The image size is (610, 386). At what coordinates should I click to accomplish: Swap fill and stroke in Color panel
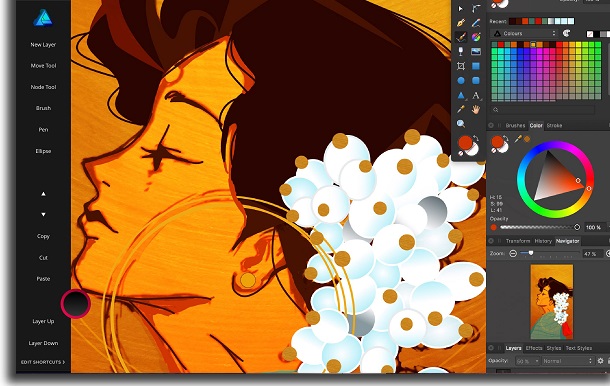tap(506, 138)
